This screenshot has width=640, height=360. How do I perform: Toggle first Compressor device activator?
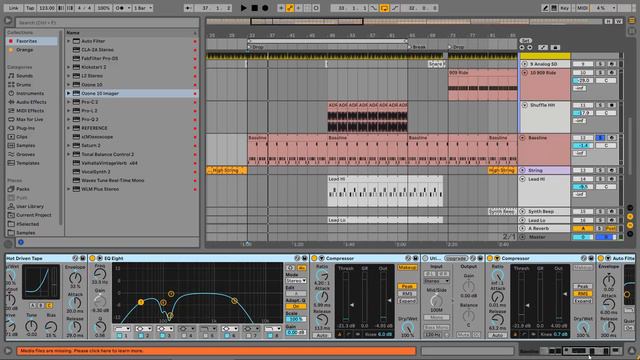click(314, 258)
